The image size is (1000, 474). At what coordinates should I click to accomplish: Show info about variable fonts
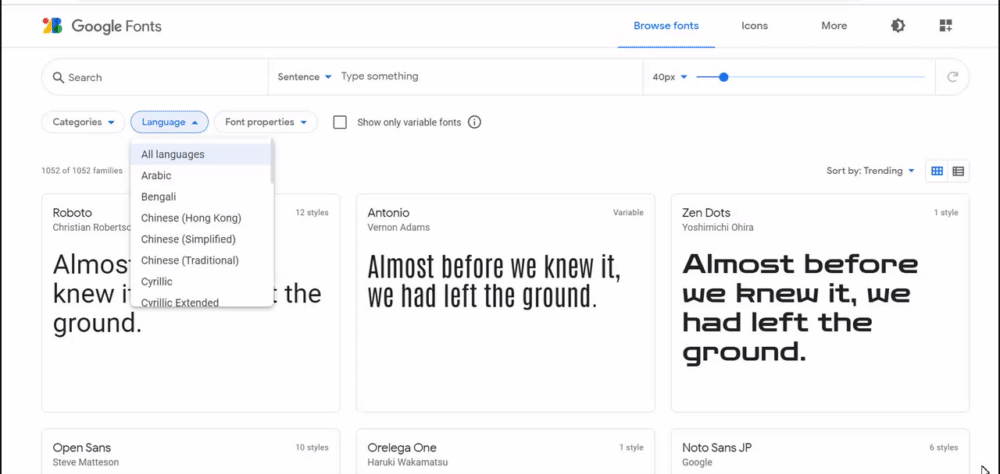click(x=474, y=122)
